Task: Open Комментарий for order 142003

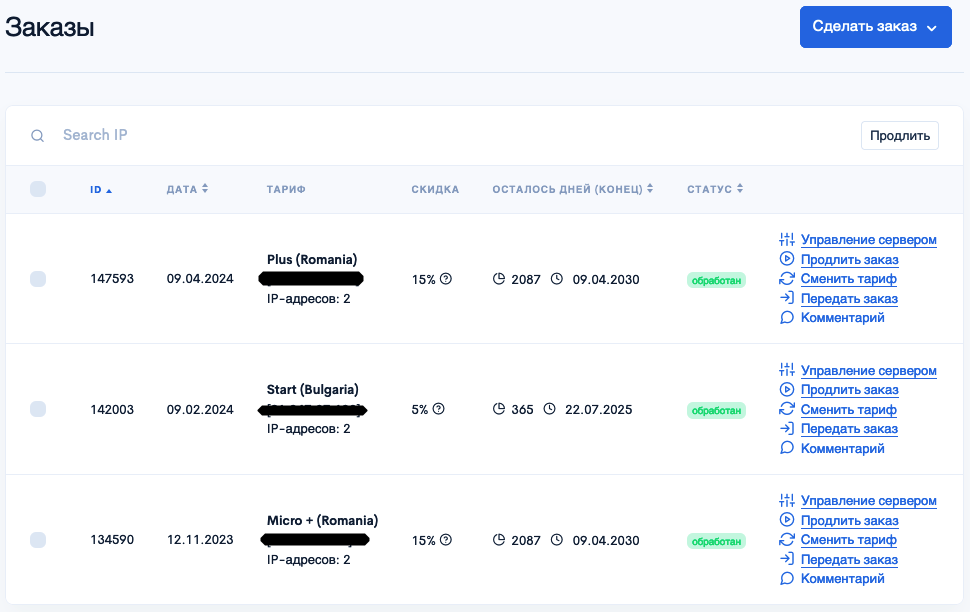Action: pyautogui.click(x=843, y=448)
